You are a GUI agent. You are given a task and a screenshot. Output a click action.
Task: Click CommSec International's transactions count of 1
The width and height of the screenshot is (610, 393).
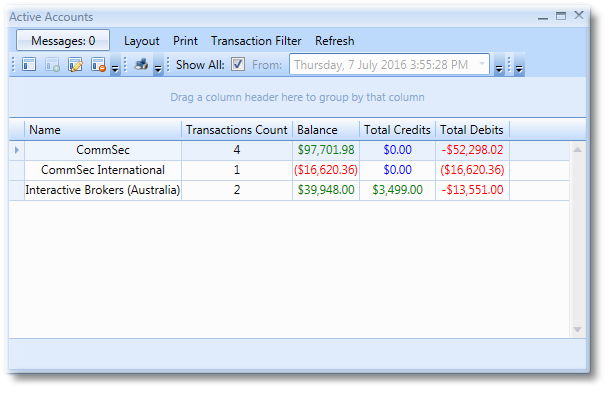pos(237,170)
